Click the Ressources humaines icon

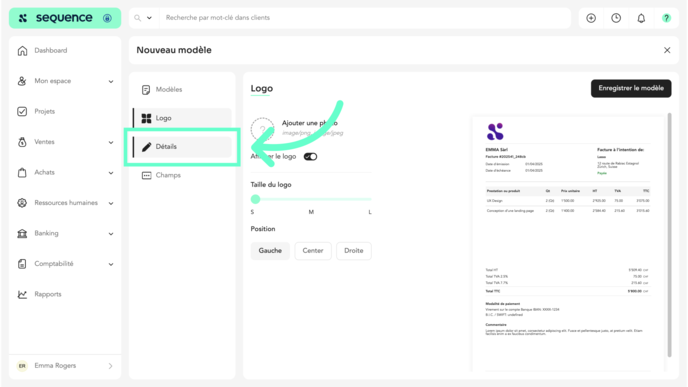pyautogui.click(x=22, y=203)
